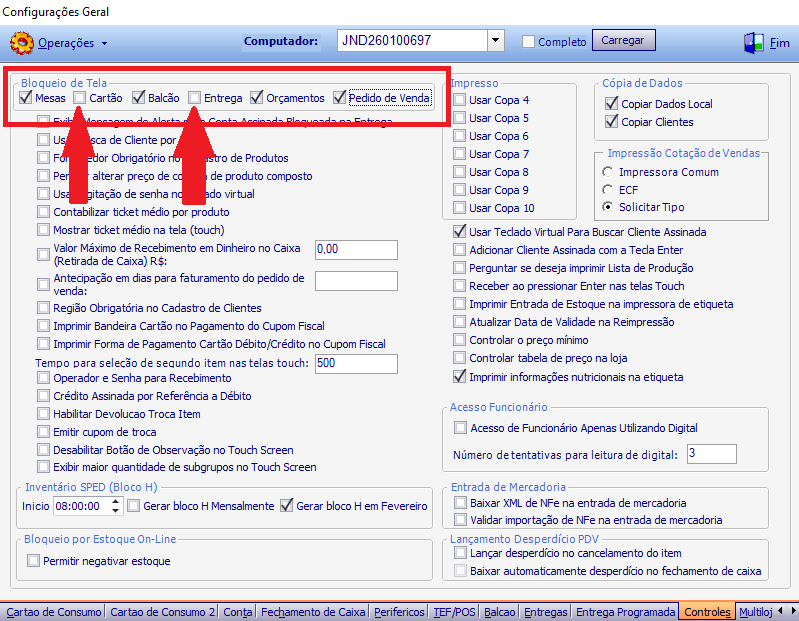The width and height of the screenshot is (799, 621).
Task: Open the Operações menu
Action: tap(72, 43)
